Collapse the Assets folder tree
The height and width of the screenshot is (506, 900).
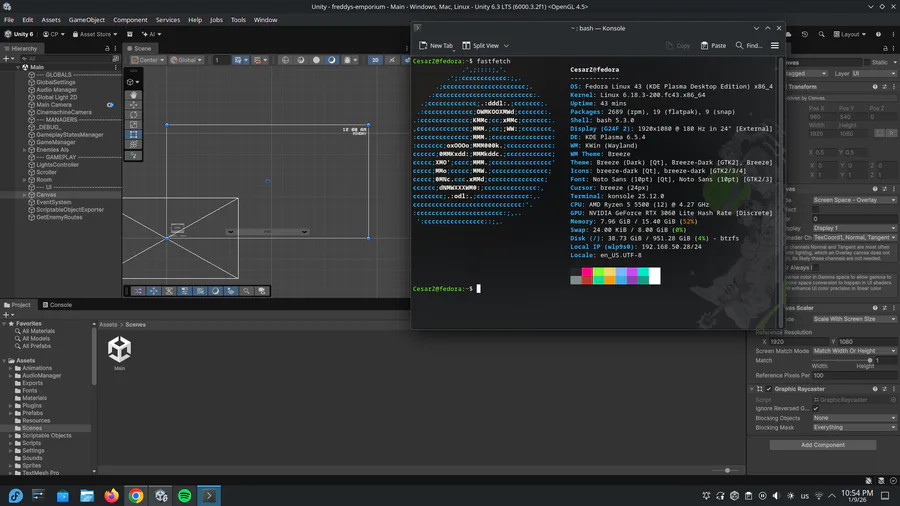point(5,360)
